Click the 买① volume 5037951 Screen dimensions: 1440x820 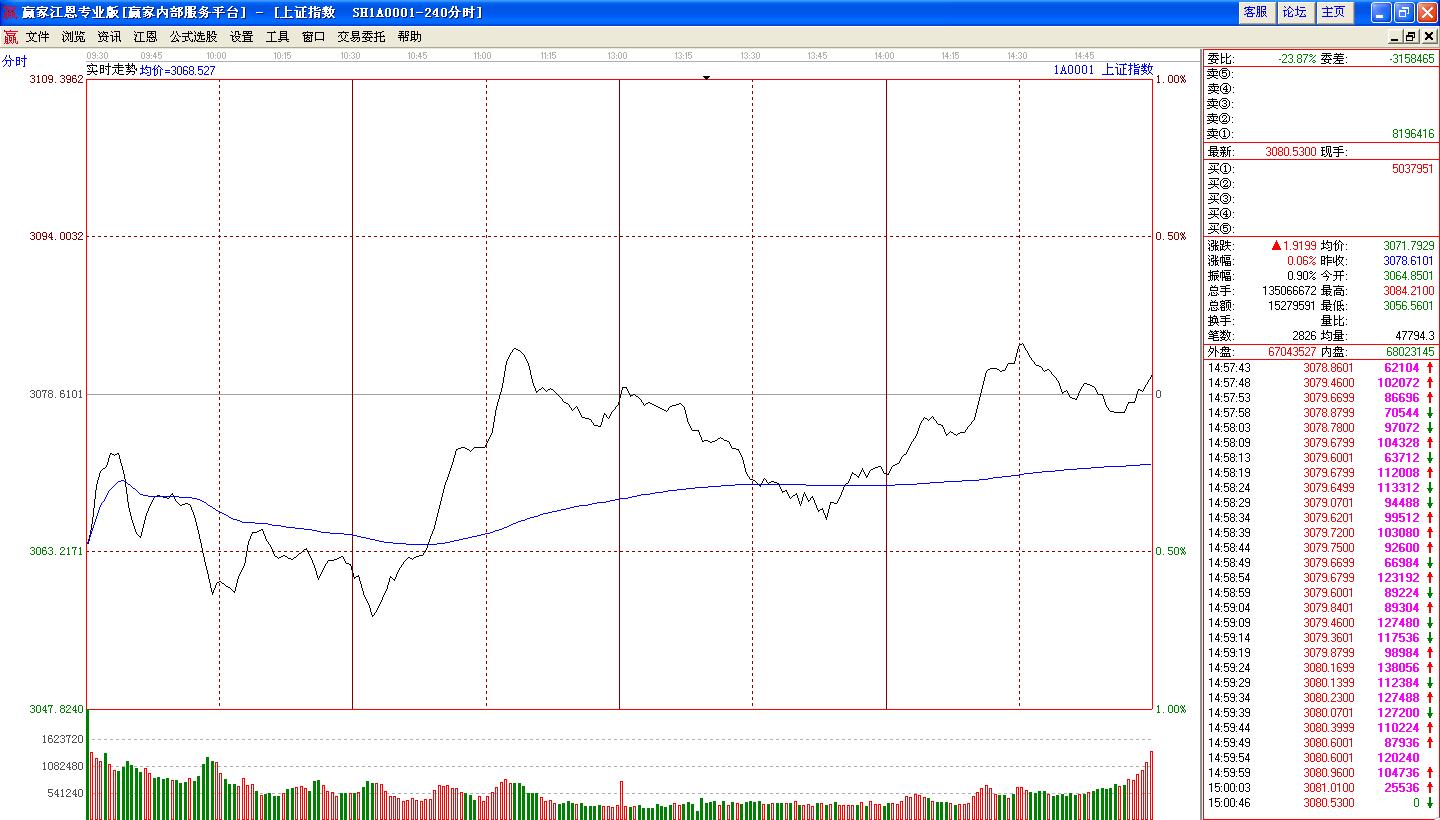pos(1412,169)
